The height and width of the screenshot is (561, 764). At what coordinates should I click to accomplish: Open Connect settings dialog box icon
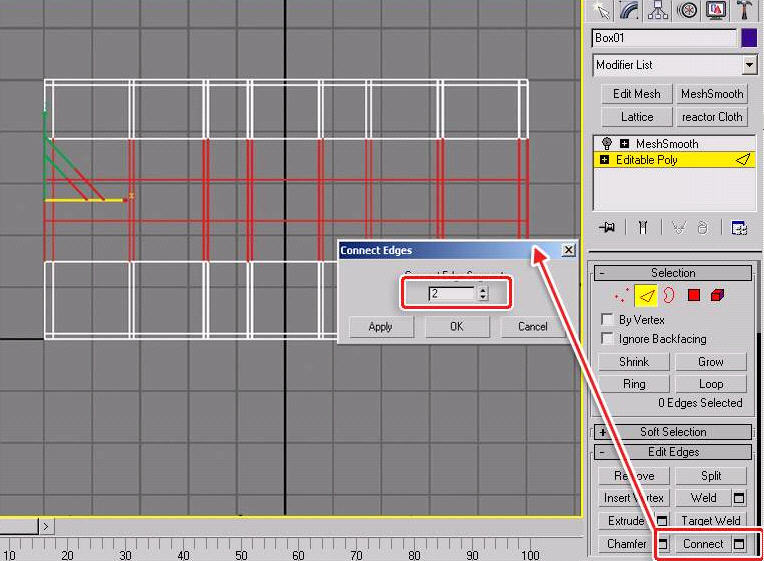tap(739, 544)
